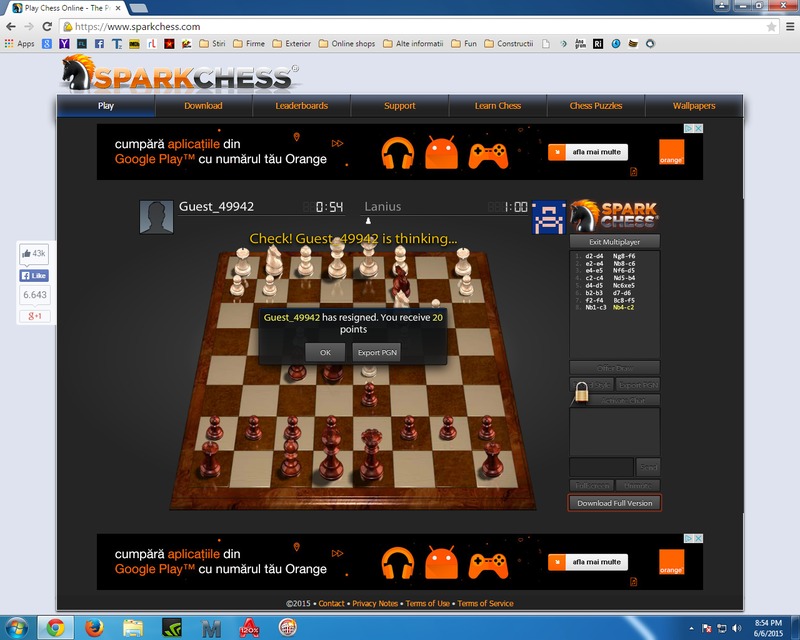Click the Fullscreen button
Image resolution: width=800 pixels, height=640 pixels.
pos(592,485)
